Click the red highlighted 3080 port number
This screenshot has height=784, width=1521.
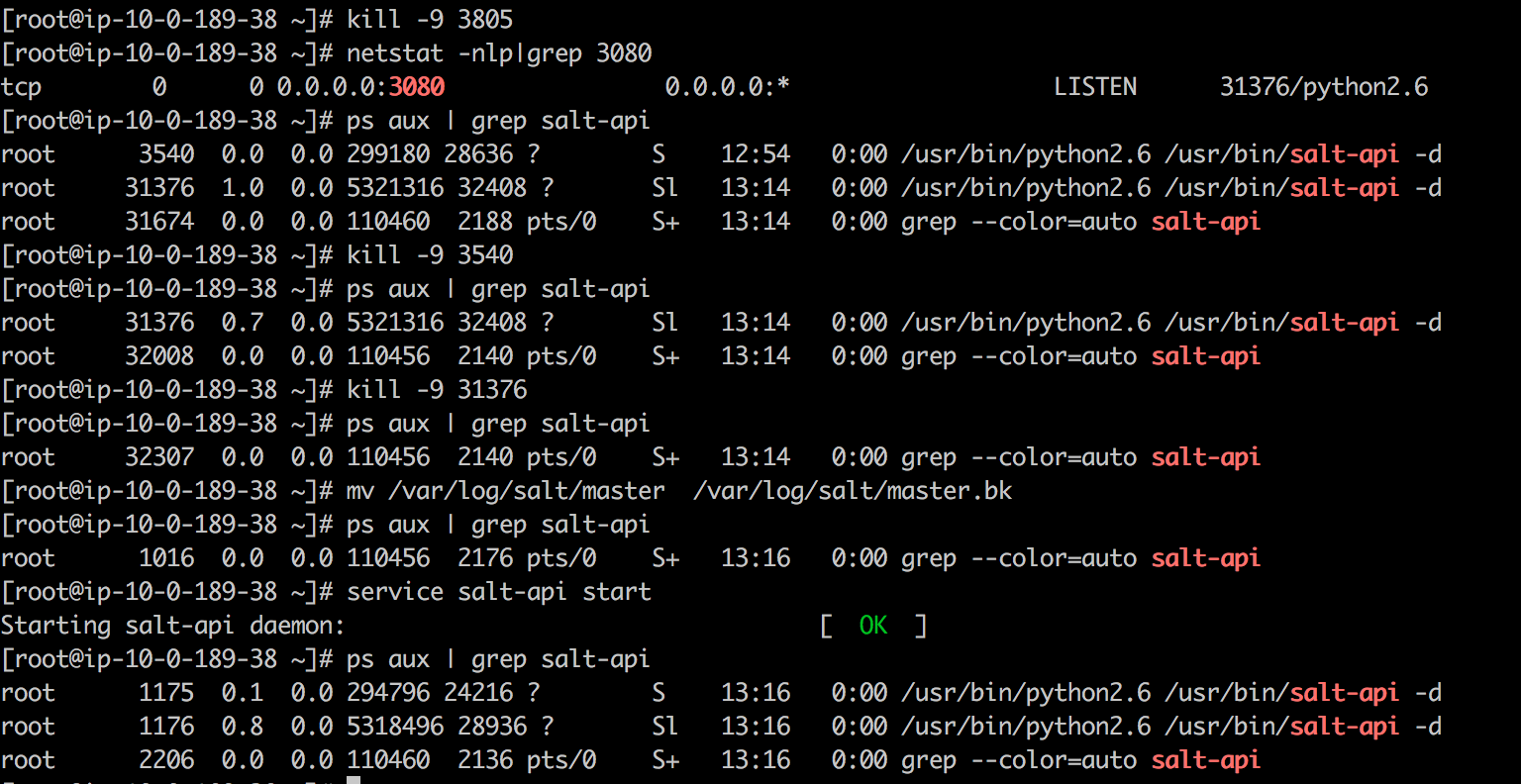pyautogui.click(x=417, y=87)
